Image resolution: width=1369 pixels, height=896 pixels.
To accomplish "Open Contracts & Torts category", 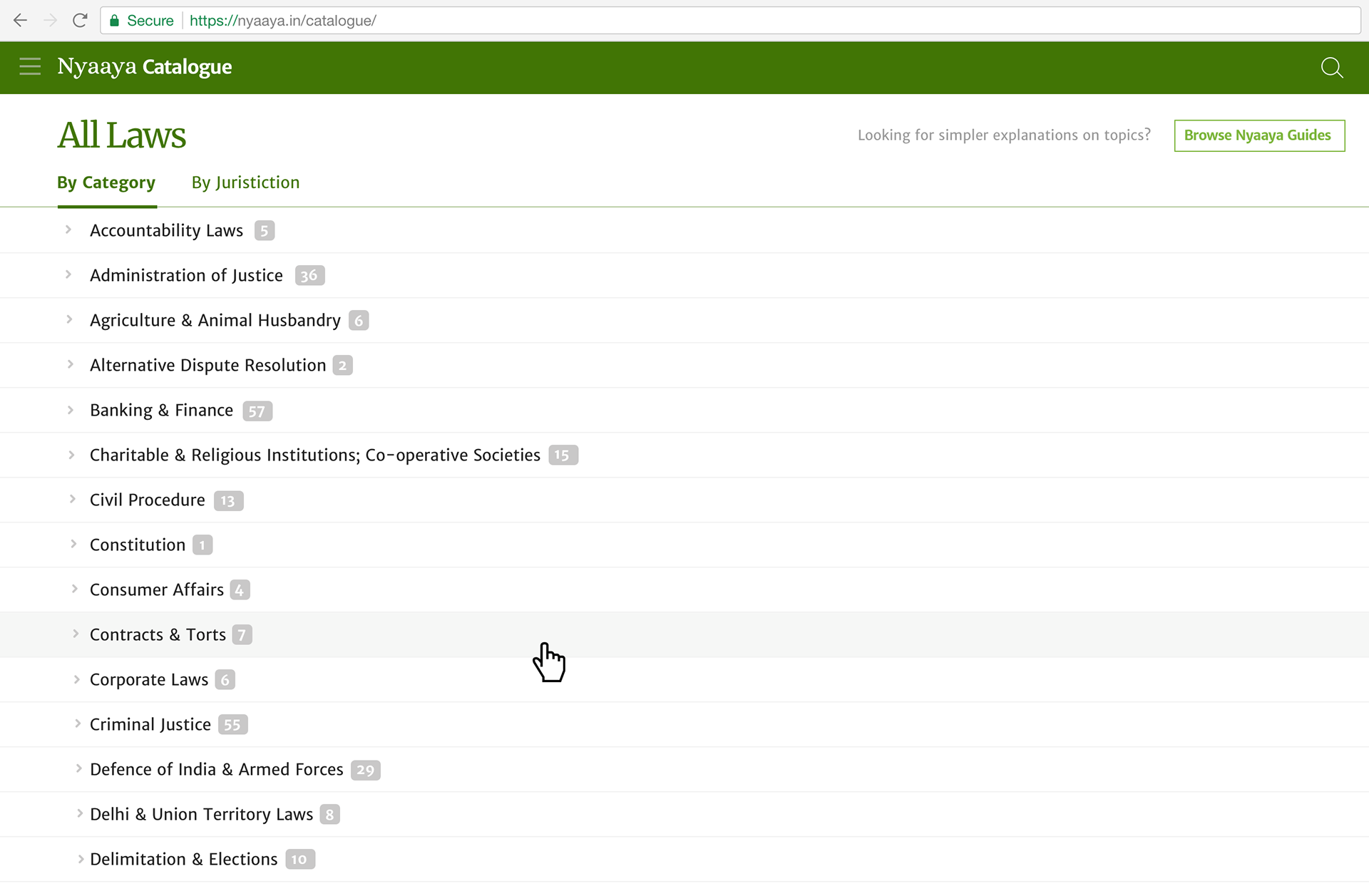I will point(158,634).
